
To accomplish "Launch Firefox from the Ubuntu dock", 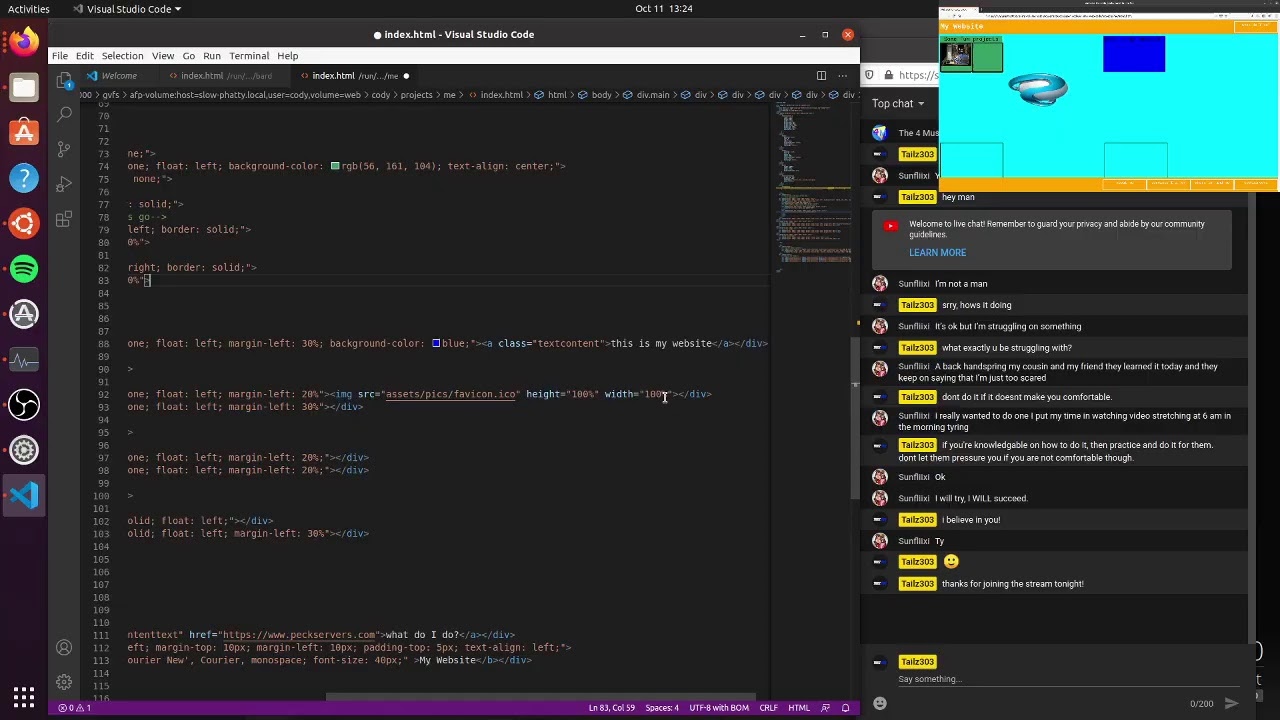I will click(24, 42).
